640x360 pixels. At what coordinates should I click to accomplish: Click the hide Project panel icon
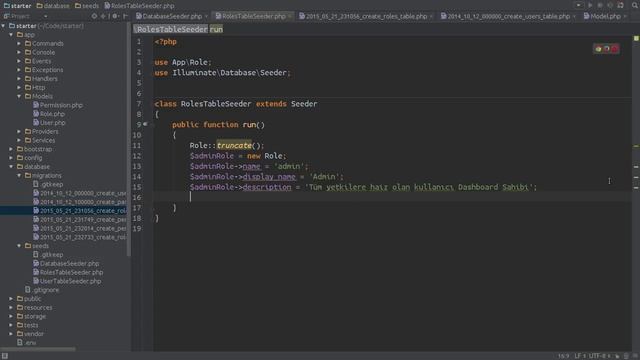pos(125,16)
